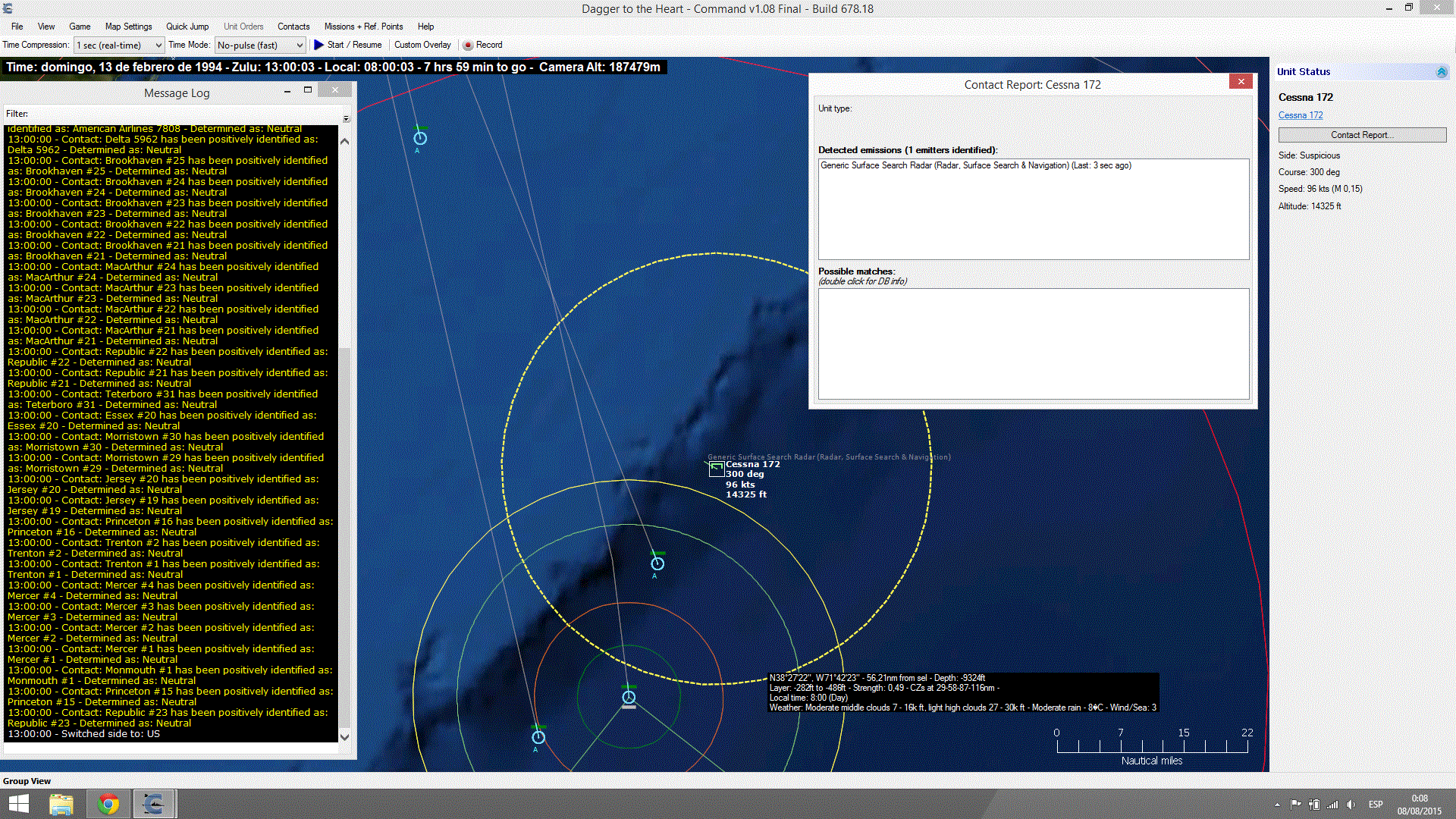Close the Contact Report window
This screenshot has width=1456, height=819.
(1241, 82)
